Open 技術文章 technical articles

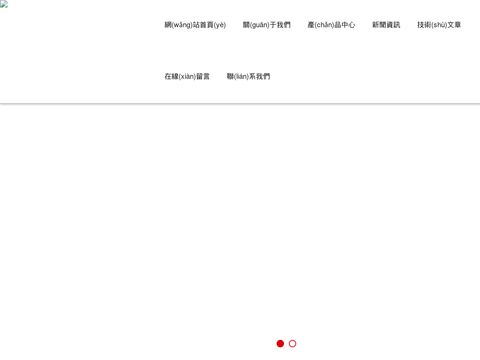pos(439,25)
